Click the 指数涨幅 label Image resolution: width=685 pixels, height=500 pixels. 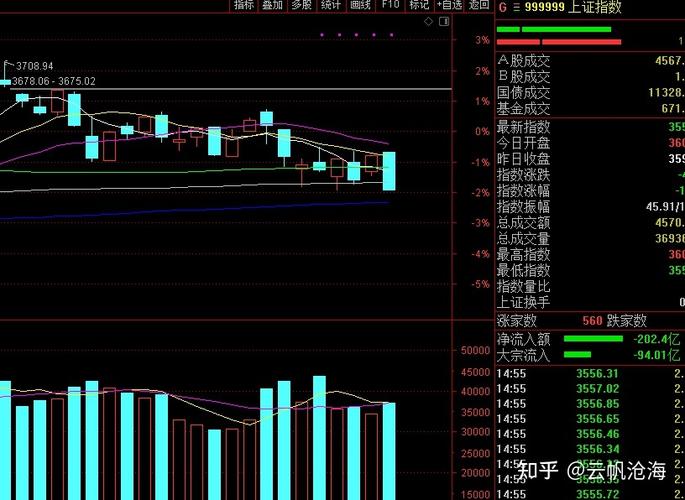pyautogui.click(x=523, y=191)
